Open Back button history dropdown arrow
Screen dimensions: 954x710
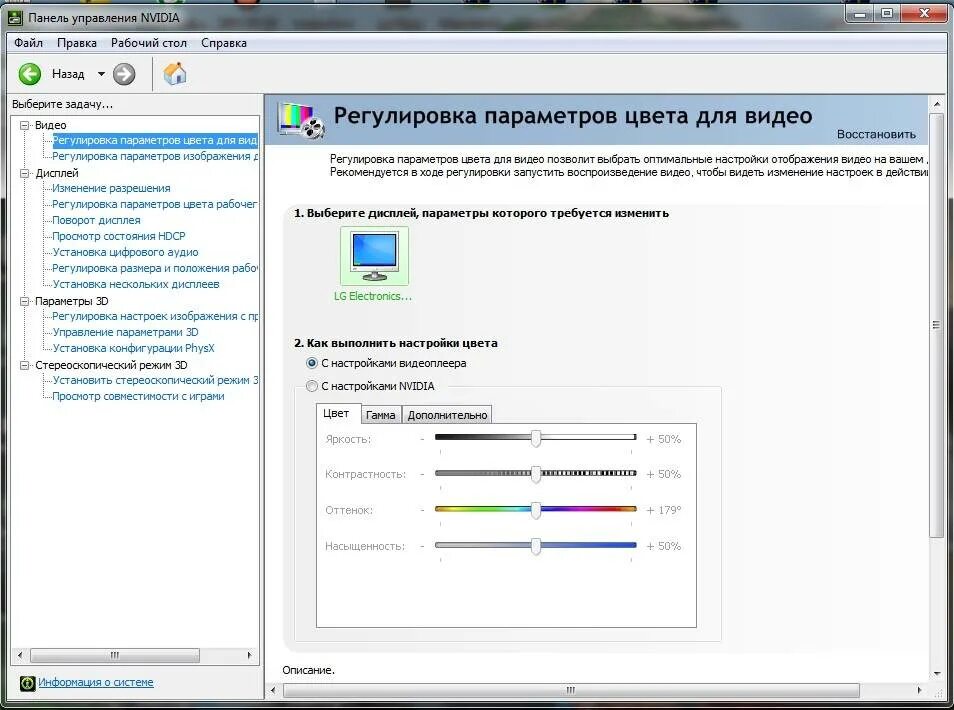pos(101,74)
